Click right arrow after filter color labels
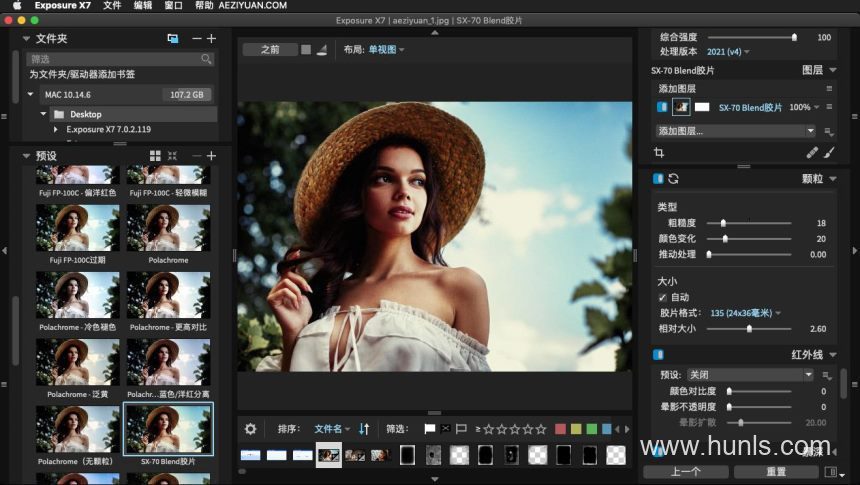860x485 pixels. [627, 429]
